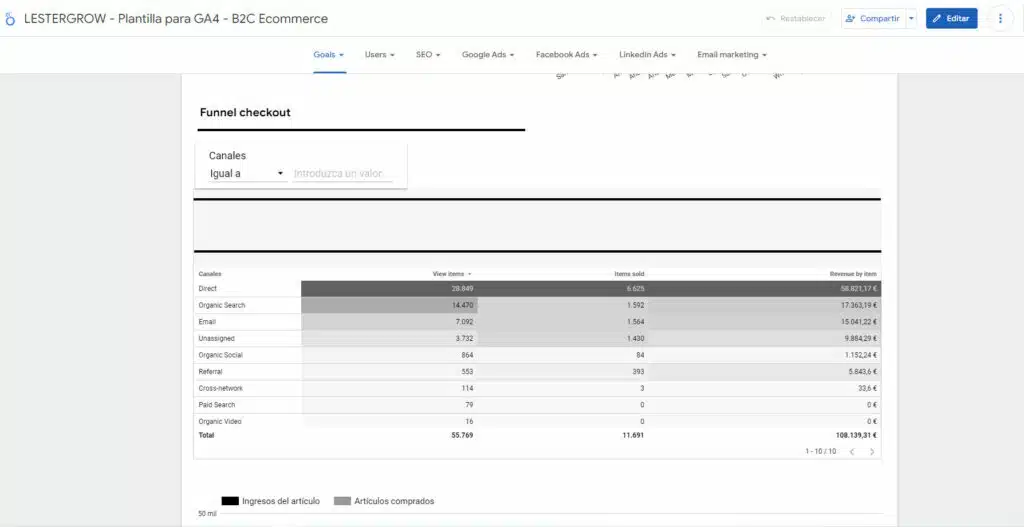Select the Organic Social channel row
The height and width of the screenshot is (527, 1024).
pos(537,355)
